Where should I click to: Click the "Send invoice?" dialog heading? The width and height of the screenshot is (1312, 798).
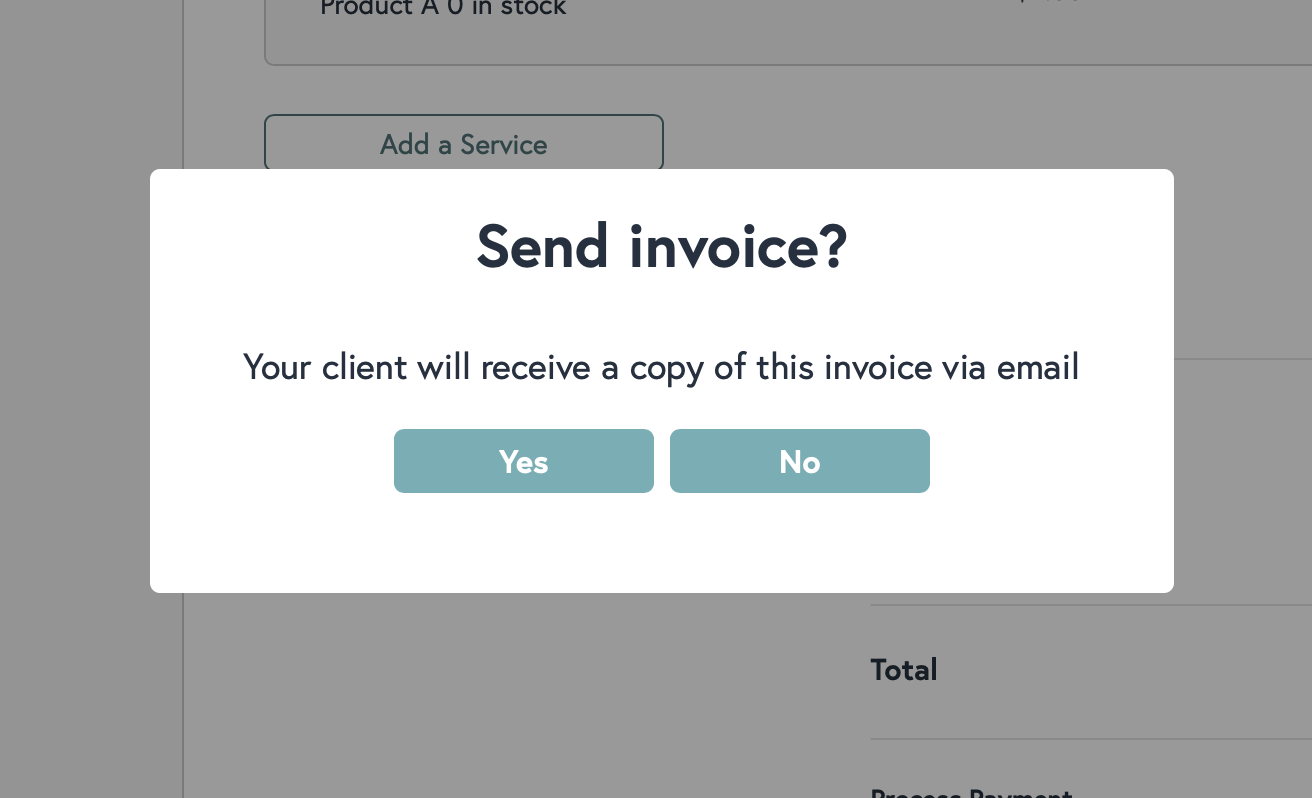click(661, 246)
